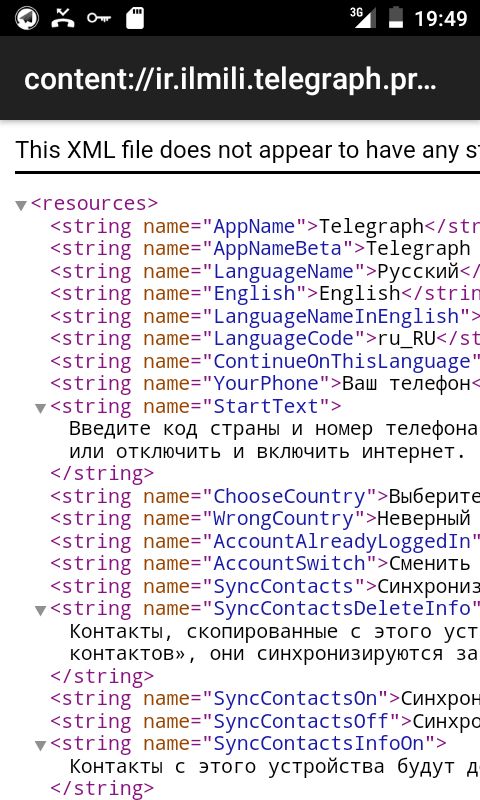Select the English attribute name value
This screenshot has height=800, width=480.
point(254,293)
